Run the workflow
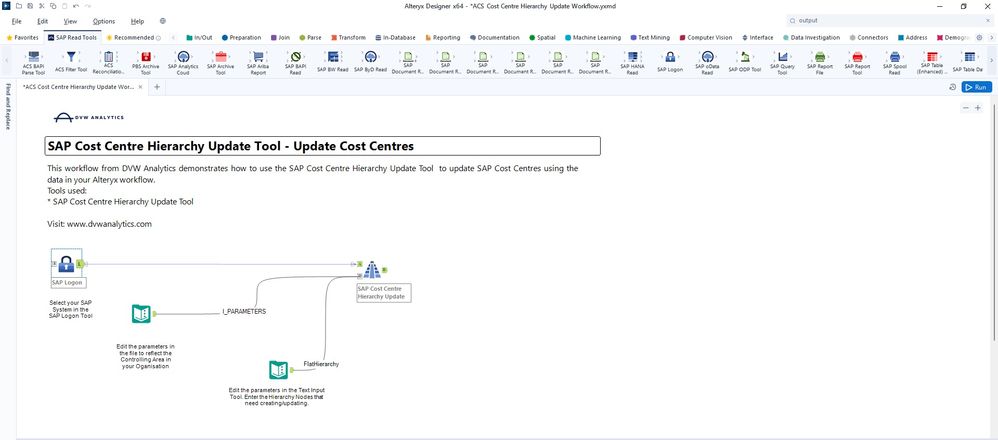The image size is (998, 440). point(976,87)
